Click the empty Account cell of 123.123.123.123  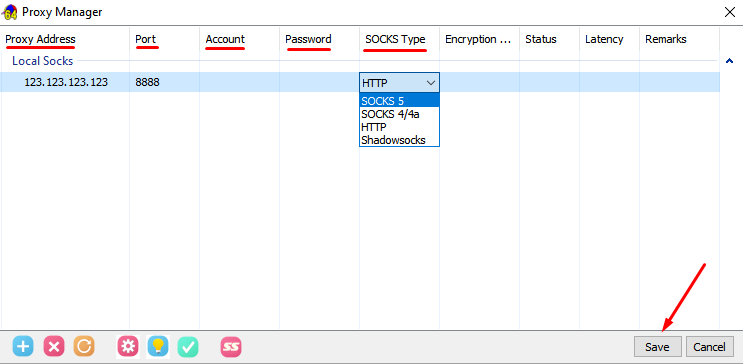(239, 82)
